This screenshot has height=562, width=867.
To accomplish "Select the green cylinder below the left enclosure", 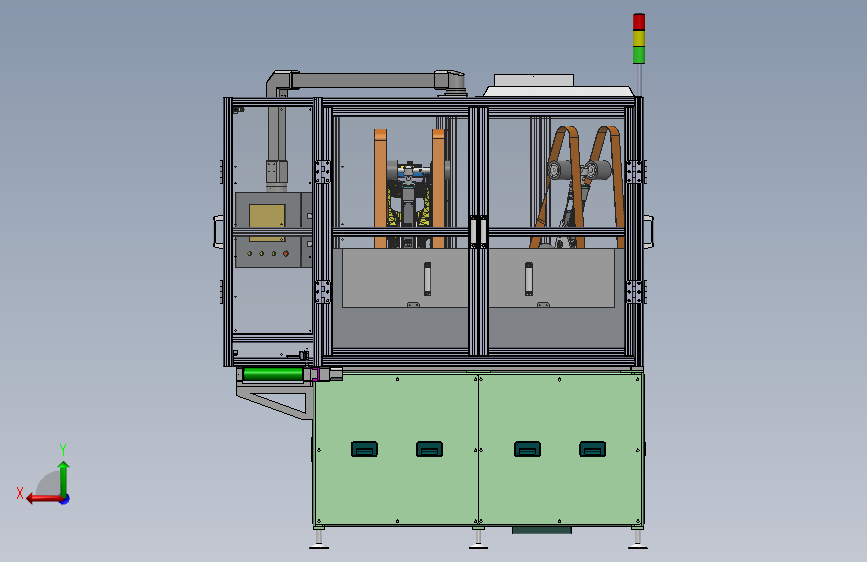I will tap(273, 374).
